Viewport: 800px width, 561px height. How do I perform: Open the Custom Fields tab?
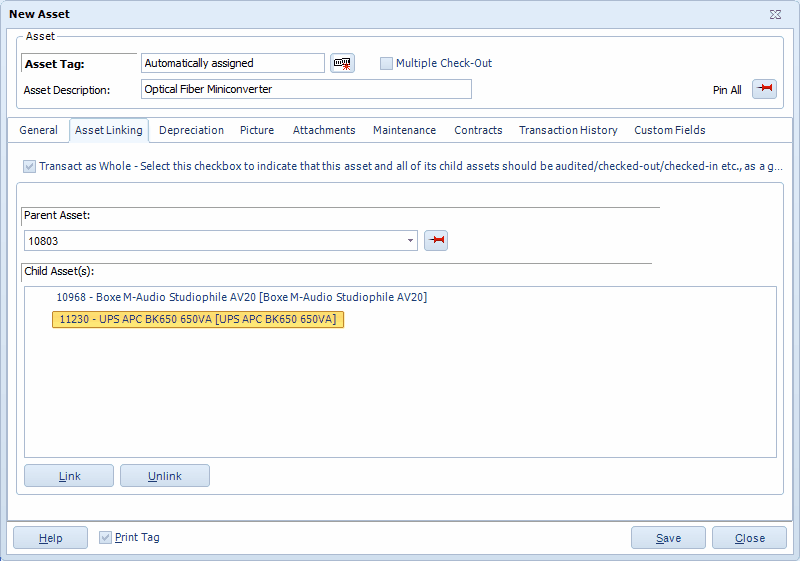tap(669, 130)
